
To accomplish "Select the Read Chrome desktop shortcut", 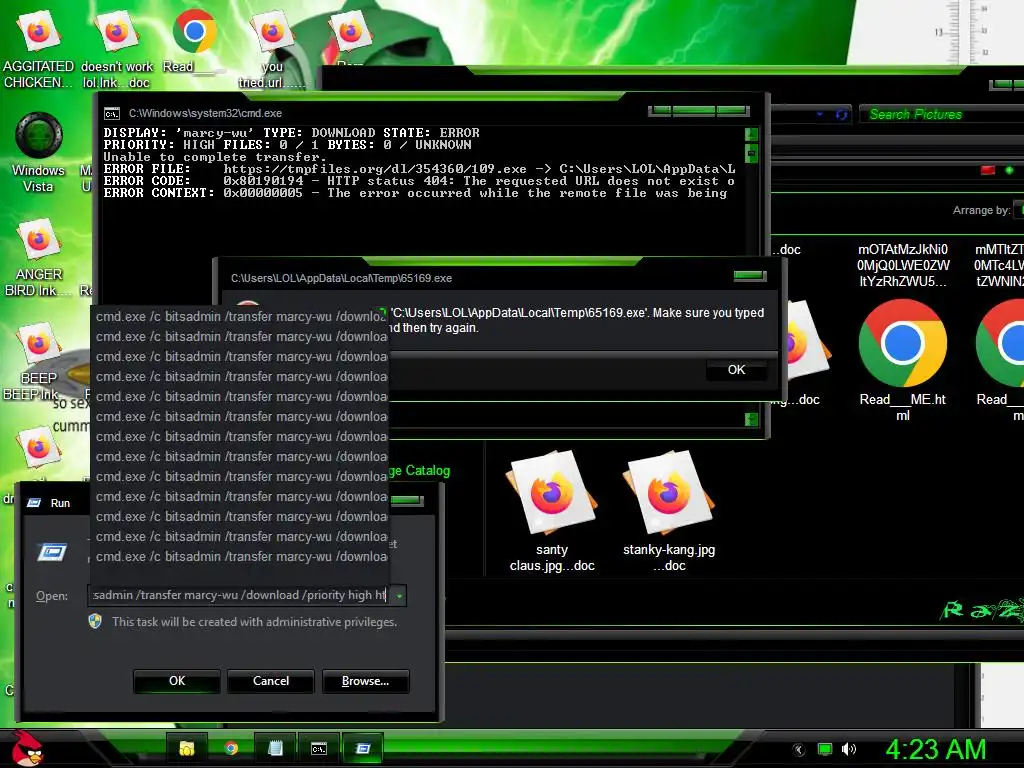I will [x=194, y=40].
